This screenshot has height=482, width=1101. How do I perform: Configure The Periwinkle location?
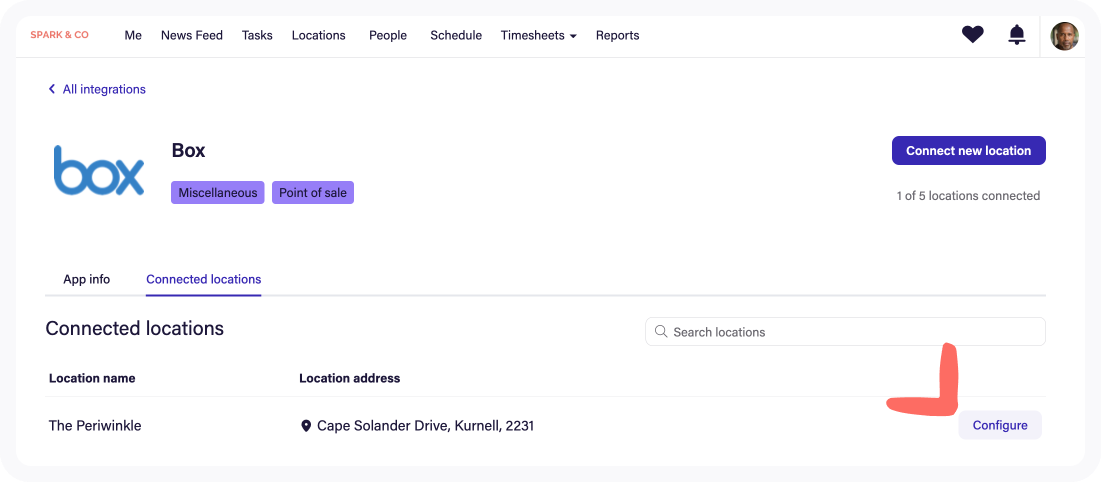pos(1000,425)
